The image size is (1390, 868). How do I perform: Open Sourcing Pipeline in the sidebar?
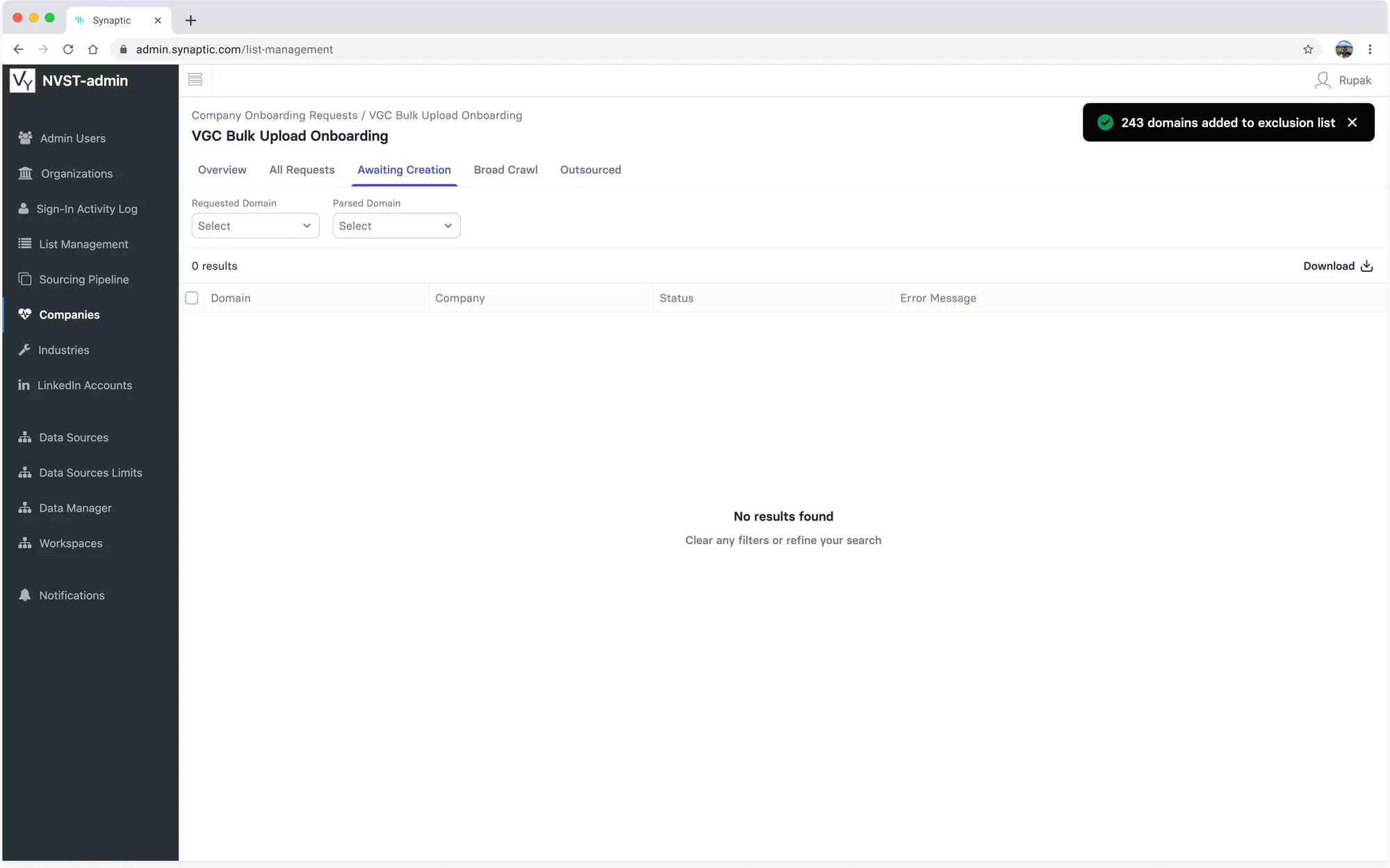(83, 279)
